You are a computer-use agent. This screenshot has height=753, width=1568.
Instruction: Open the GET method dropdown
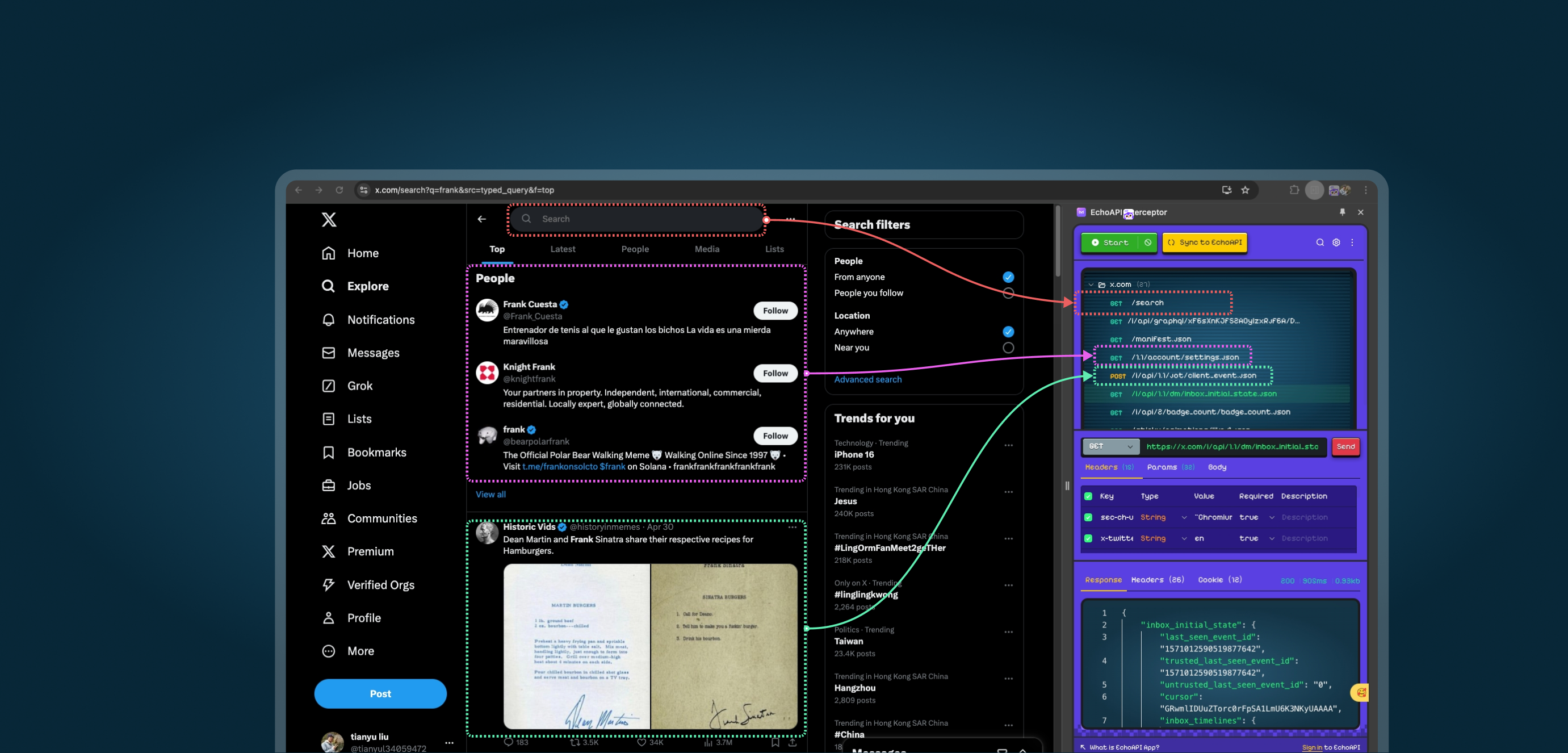pyautogui.click(x=1111, y=446)
